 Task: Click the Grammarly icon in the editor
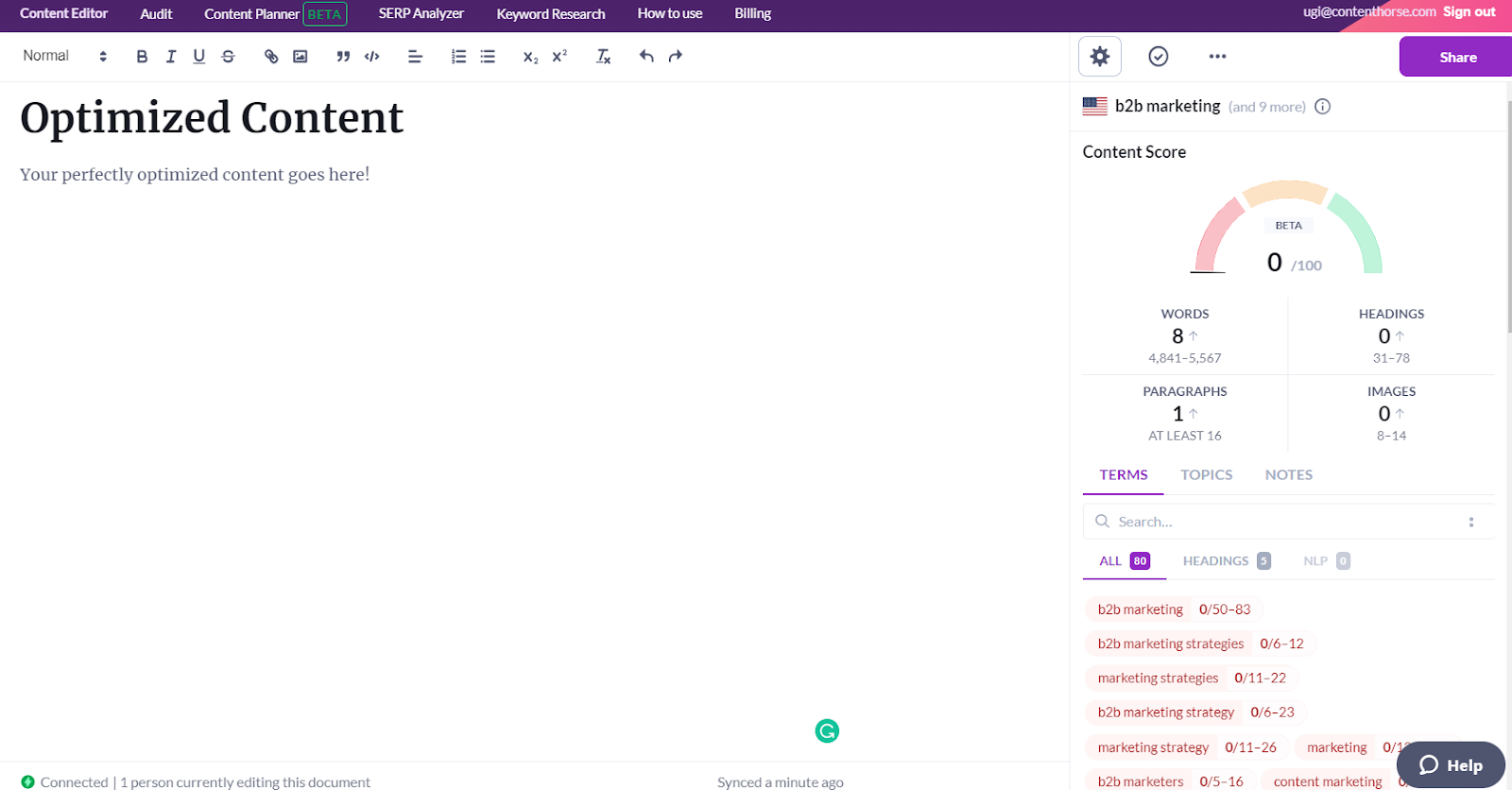(x=827, y=730)
